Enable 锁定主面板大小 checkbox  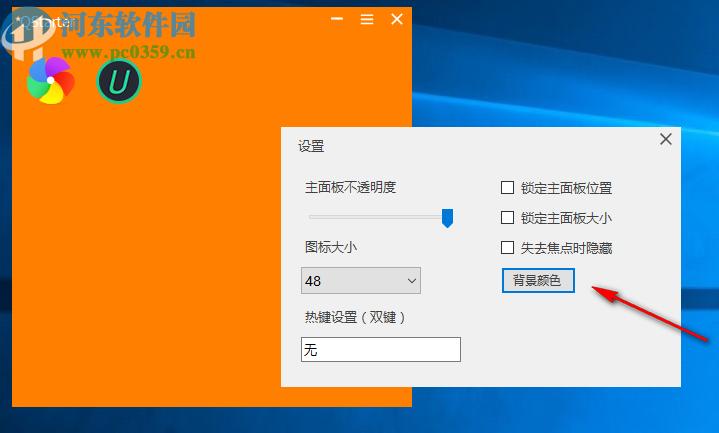(x=507, y=217)
